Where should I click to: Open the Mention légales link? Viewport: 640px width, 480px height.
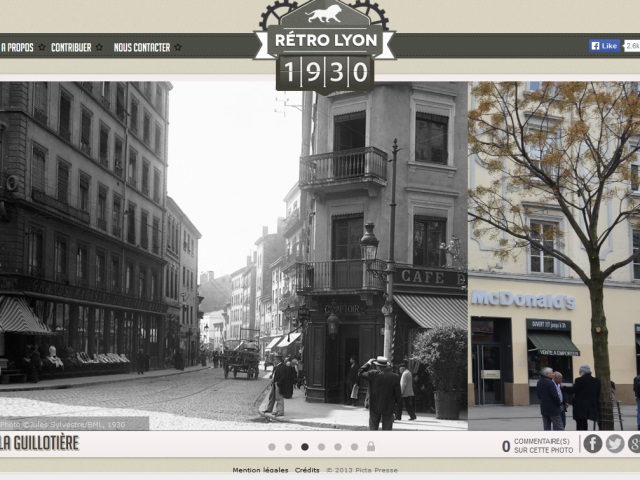point(260,470)
